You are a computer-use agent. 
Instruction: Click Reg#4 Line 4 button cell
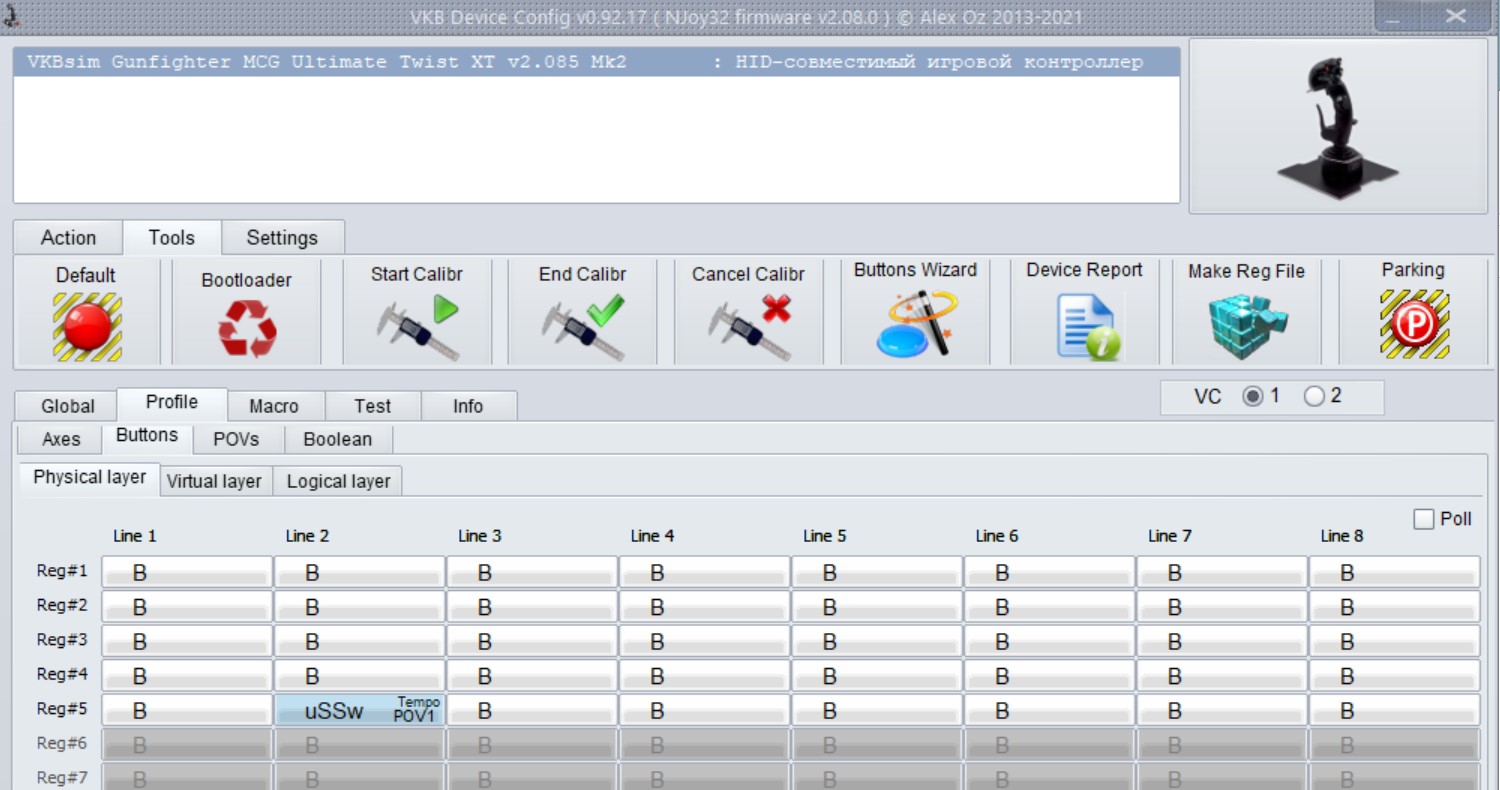click(x=704, y=675)
